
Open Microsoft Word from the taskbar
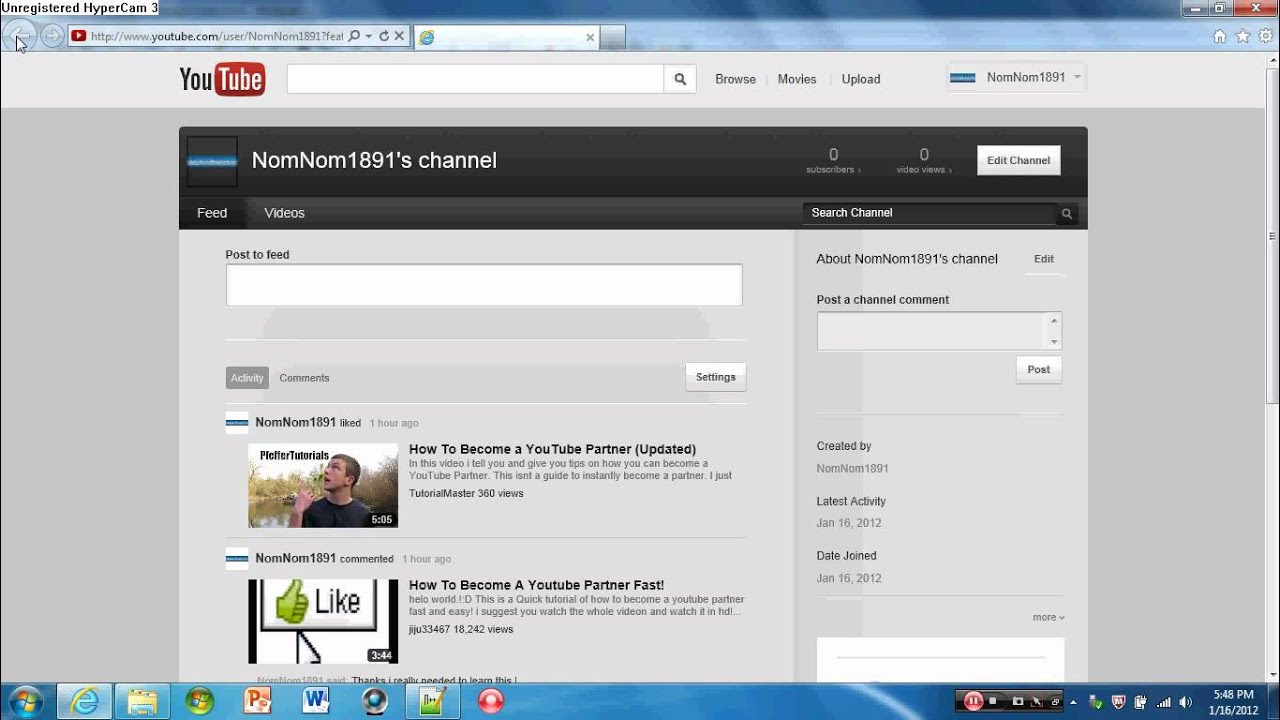tap(316, 701)
